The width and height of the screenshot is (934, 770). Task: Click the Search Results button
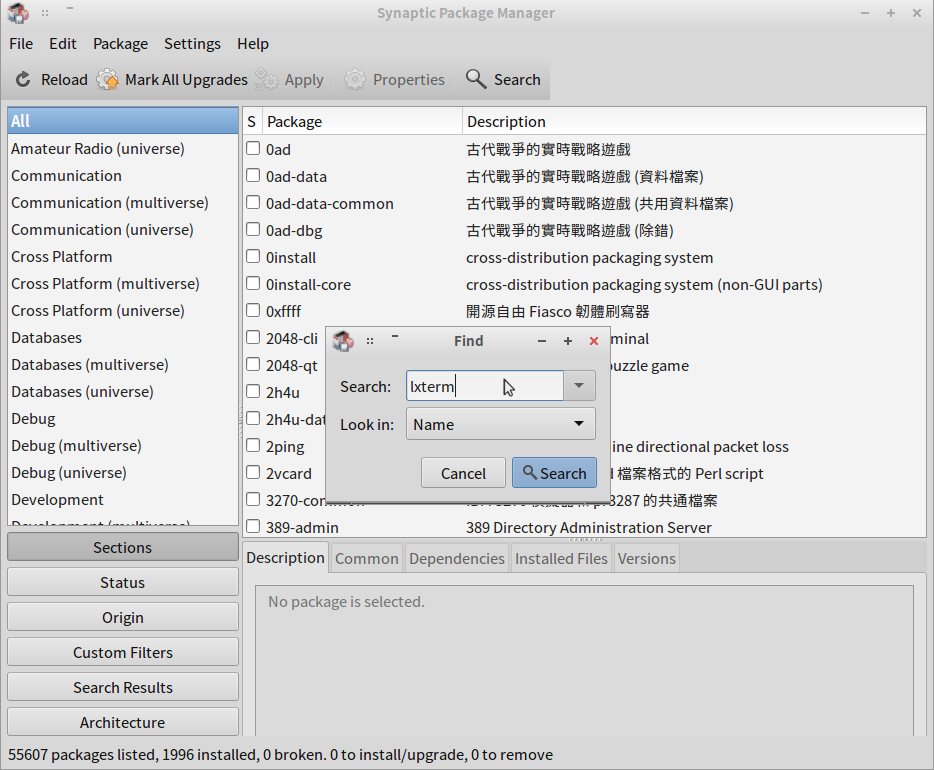pos(123,687)
